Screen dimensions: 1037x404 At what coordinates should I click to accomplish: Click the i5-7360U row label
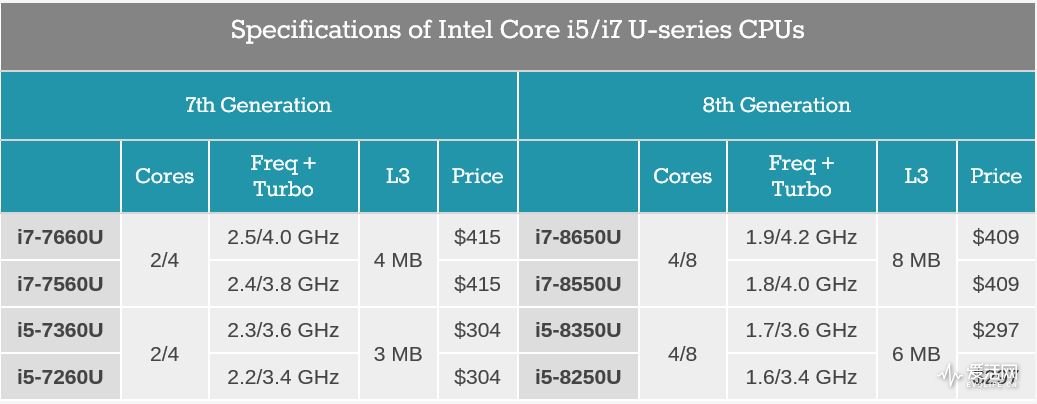pos(61,330)
